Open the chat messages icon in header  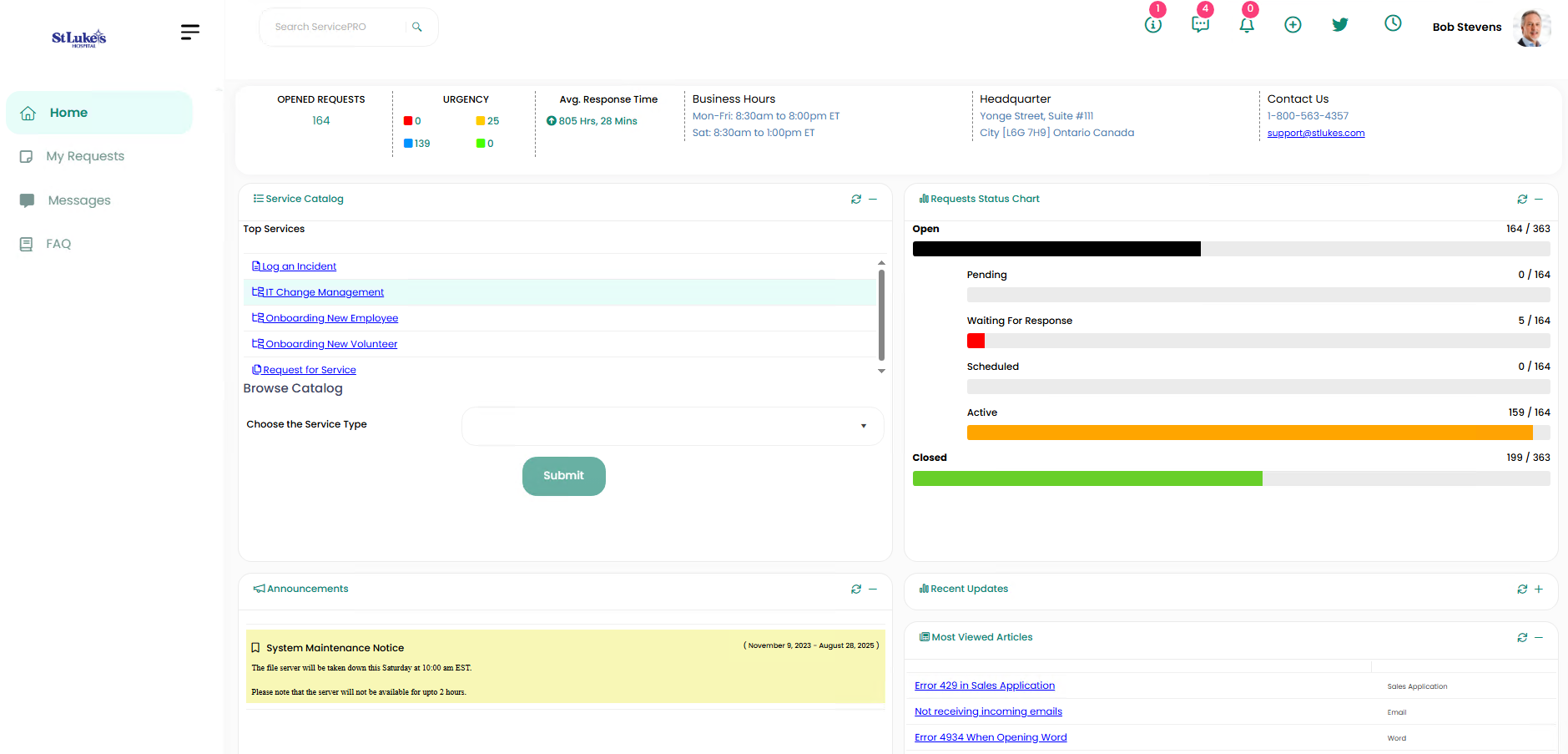[1200, 24]
